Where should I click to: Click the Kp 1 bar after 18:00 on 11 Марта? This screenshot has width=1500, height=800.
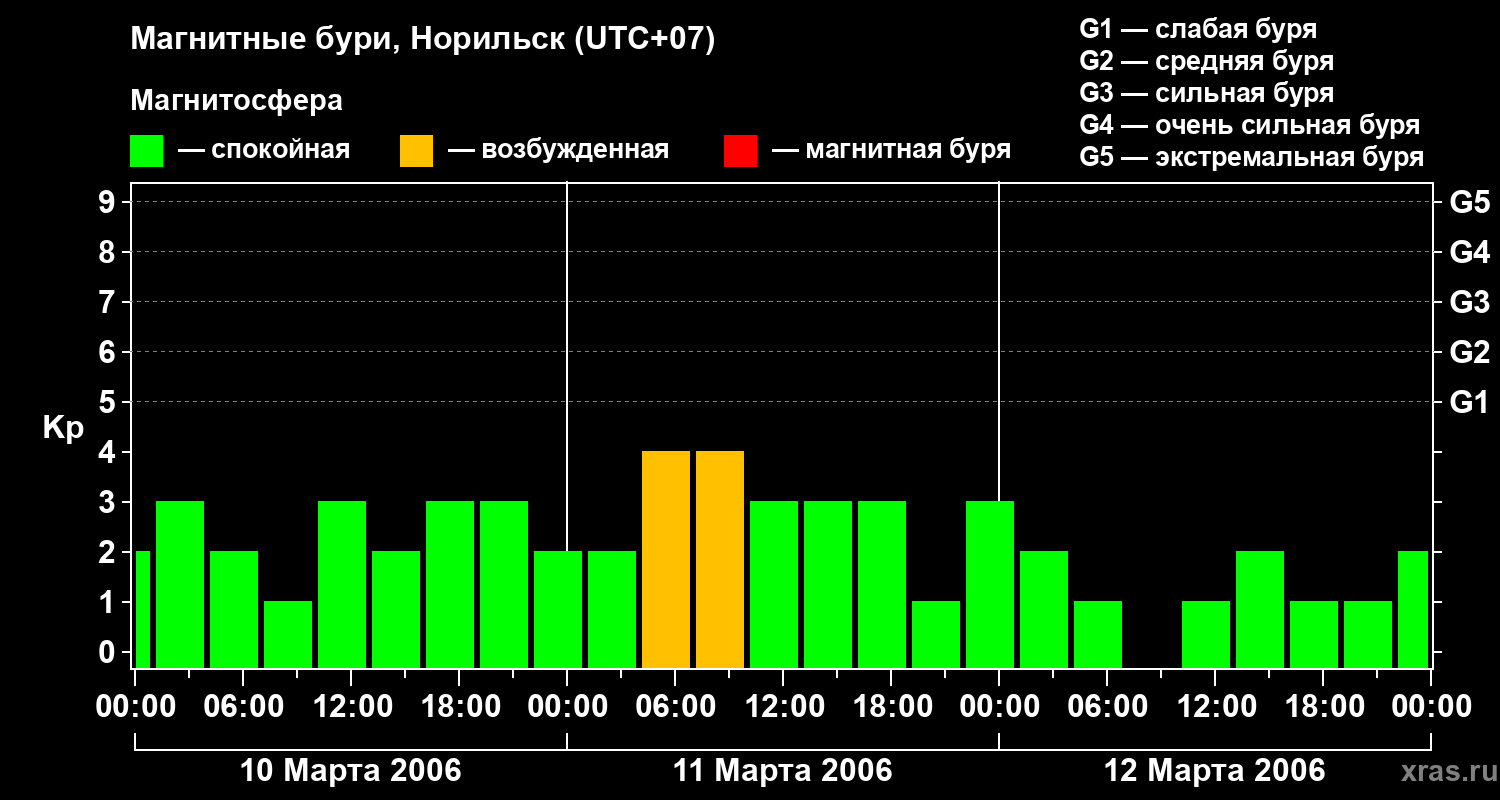tap(936, 634)
